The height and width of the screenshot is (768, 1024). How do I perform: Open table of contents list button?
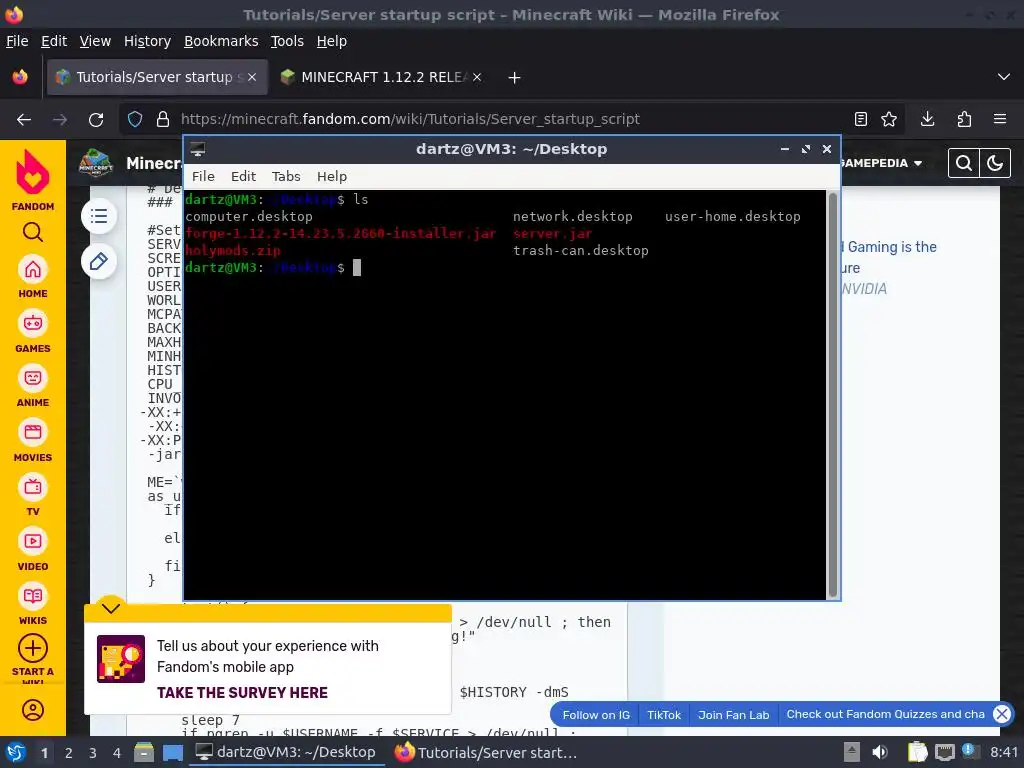tap(99, 216)
